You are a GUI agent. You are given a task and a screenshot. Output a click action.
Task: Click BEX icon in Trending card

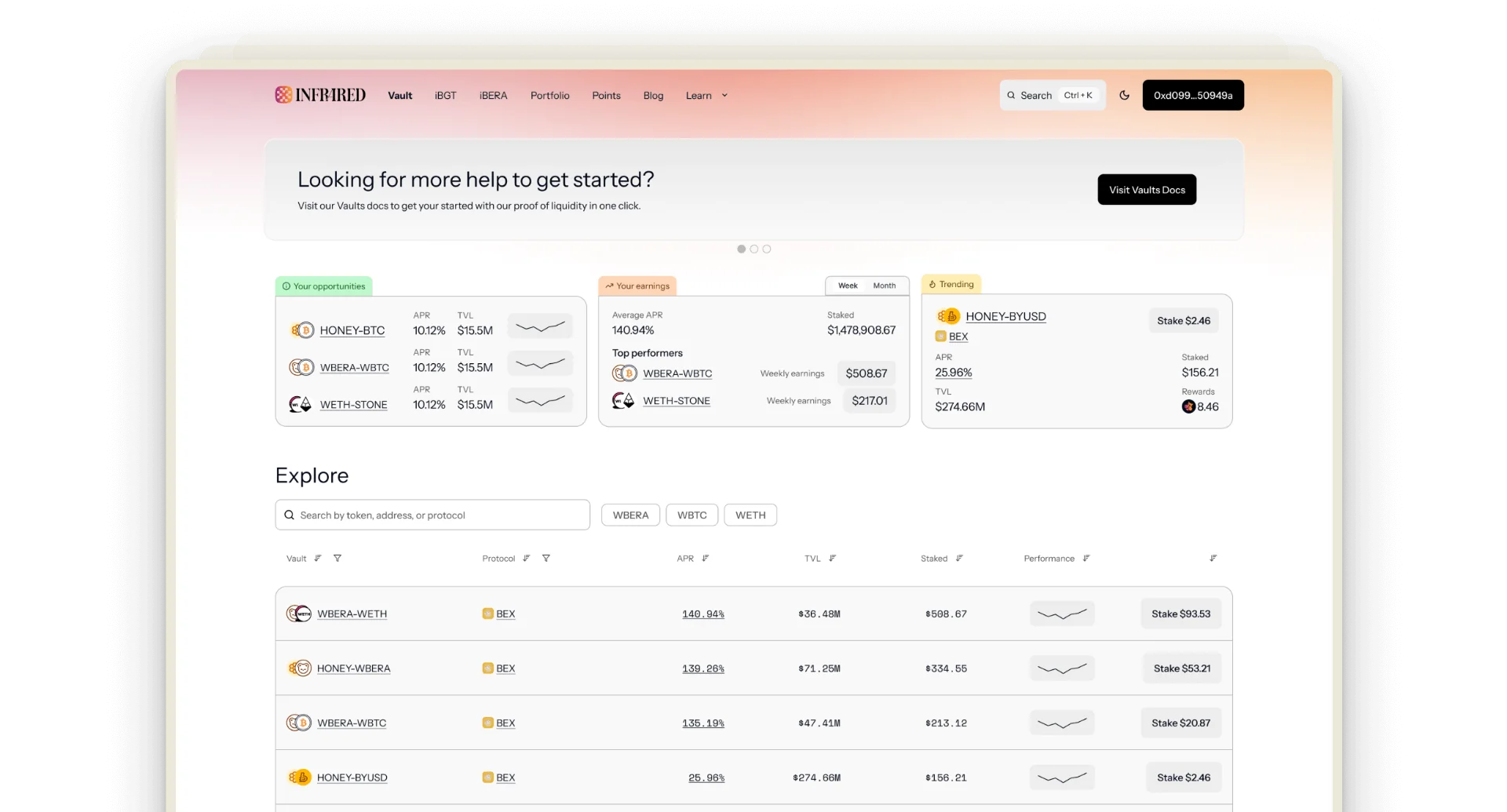point(940,337)
